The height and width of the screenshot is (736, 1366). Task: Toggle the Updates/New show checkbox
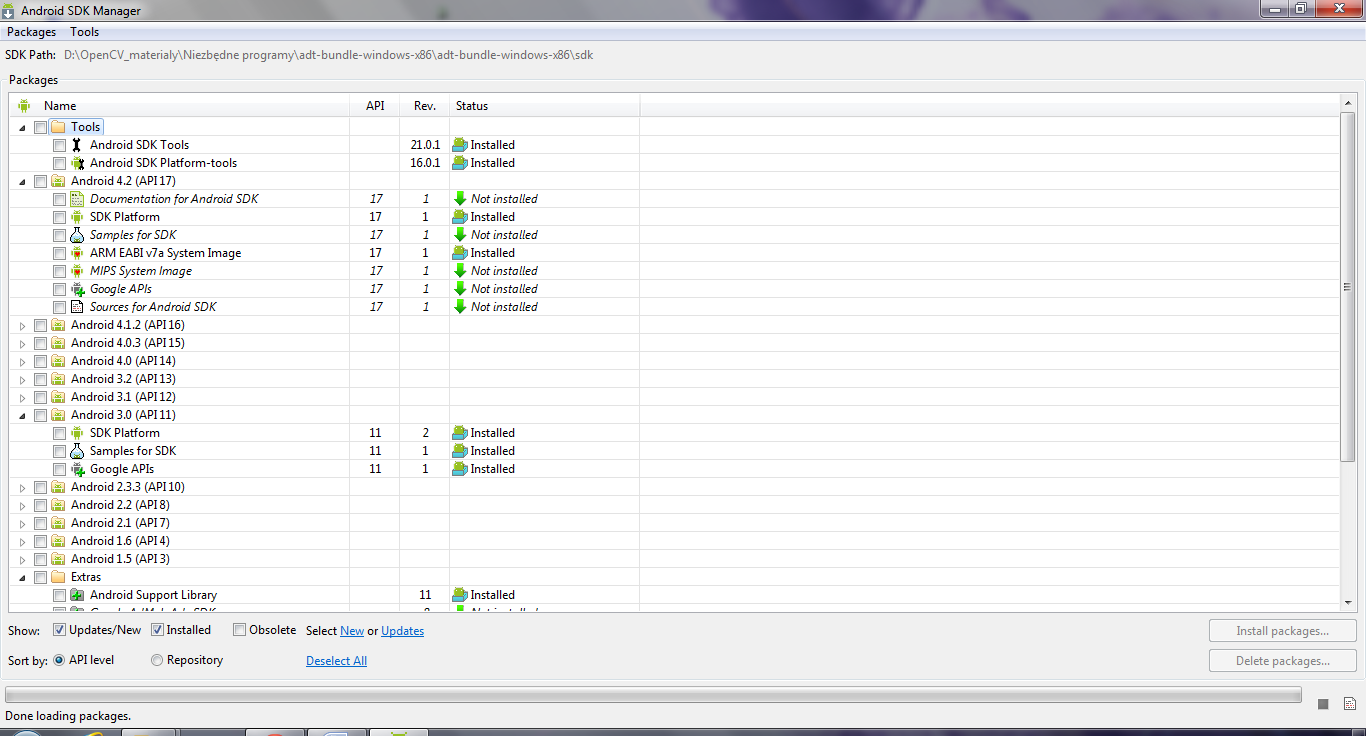tap(60, 630)
